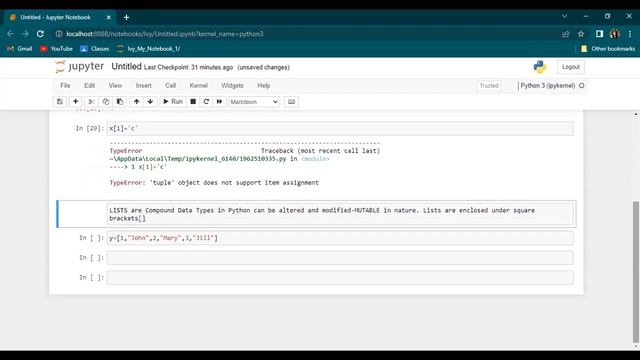Click the y=[1,"John",2,"Mary" code cell

click(340, 238)
